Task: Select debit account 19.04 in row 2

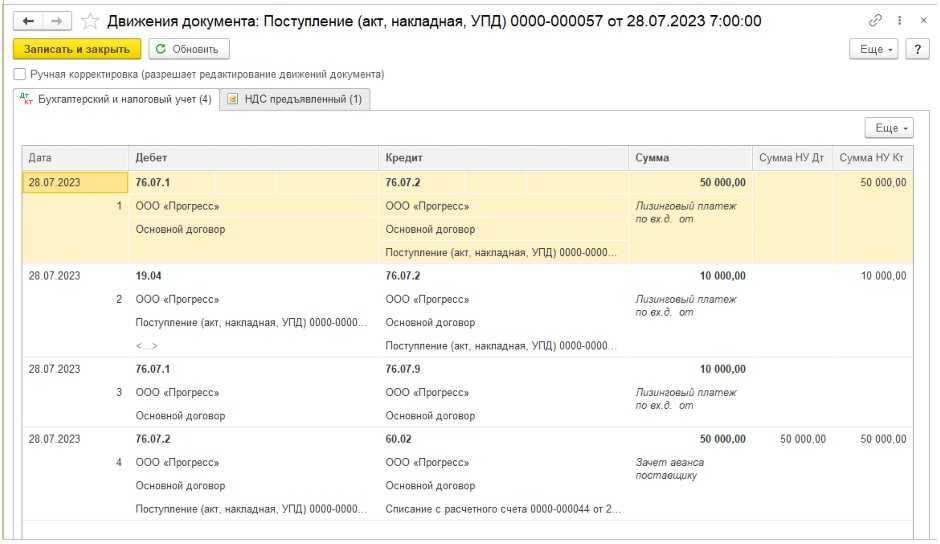Action: pos(149,276)
